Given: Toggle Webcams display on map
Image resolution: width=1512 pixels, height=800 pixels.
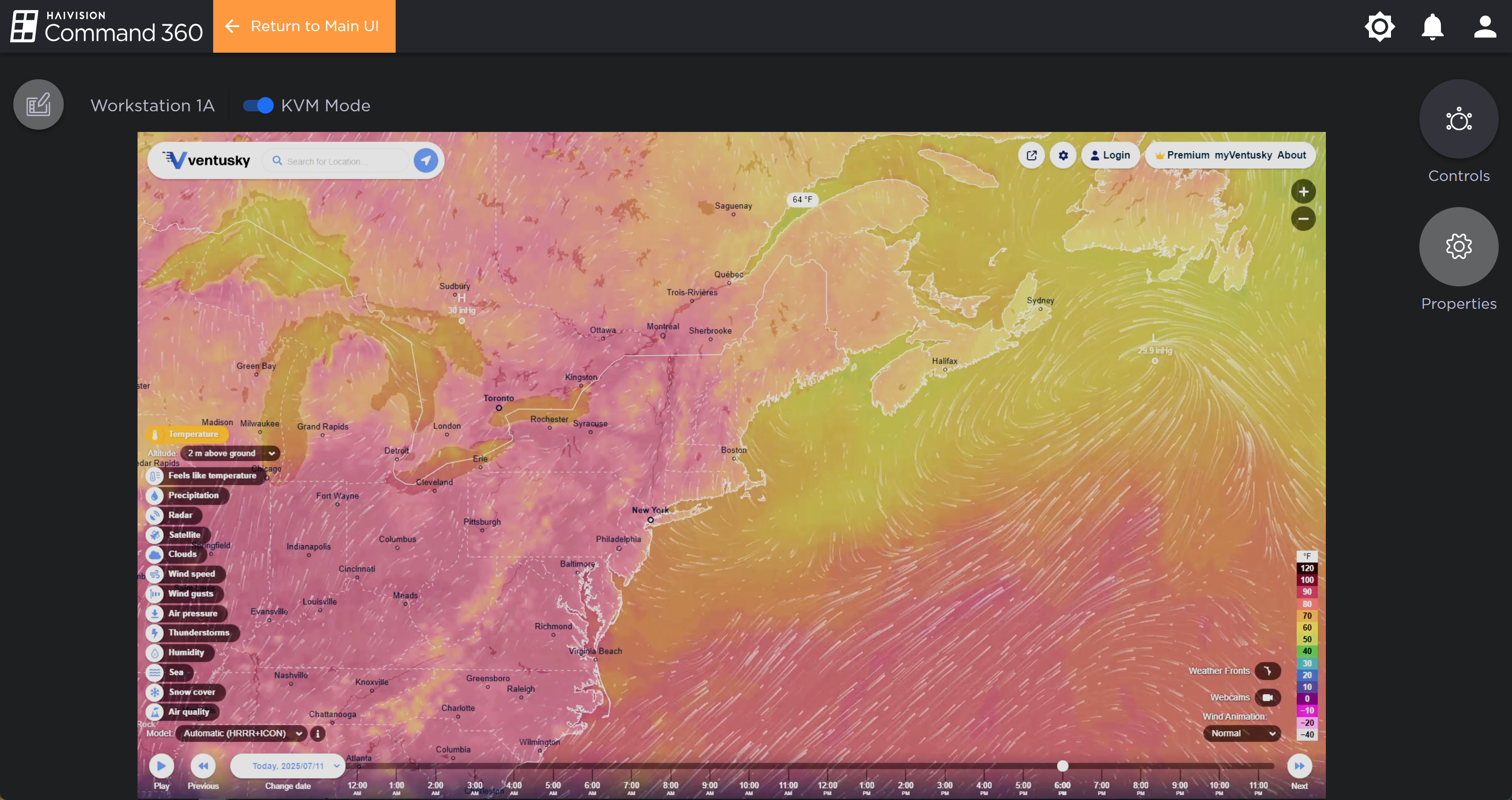Looking at the screenshot, I should (x=1267, y=697).
